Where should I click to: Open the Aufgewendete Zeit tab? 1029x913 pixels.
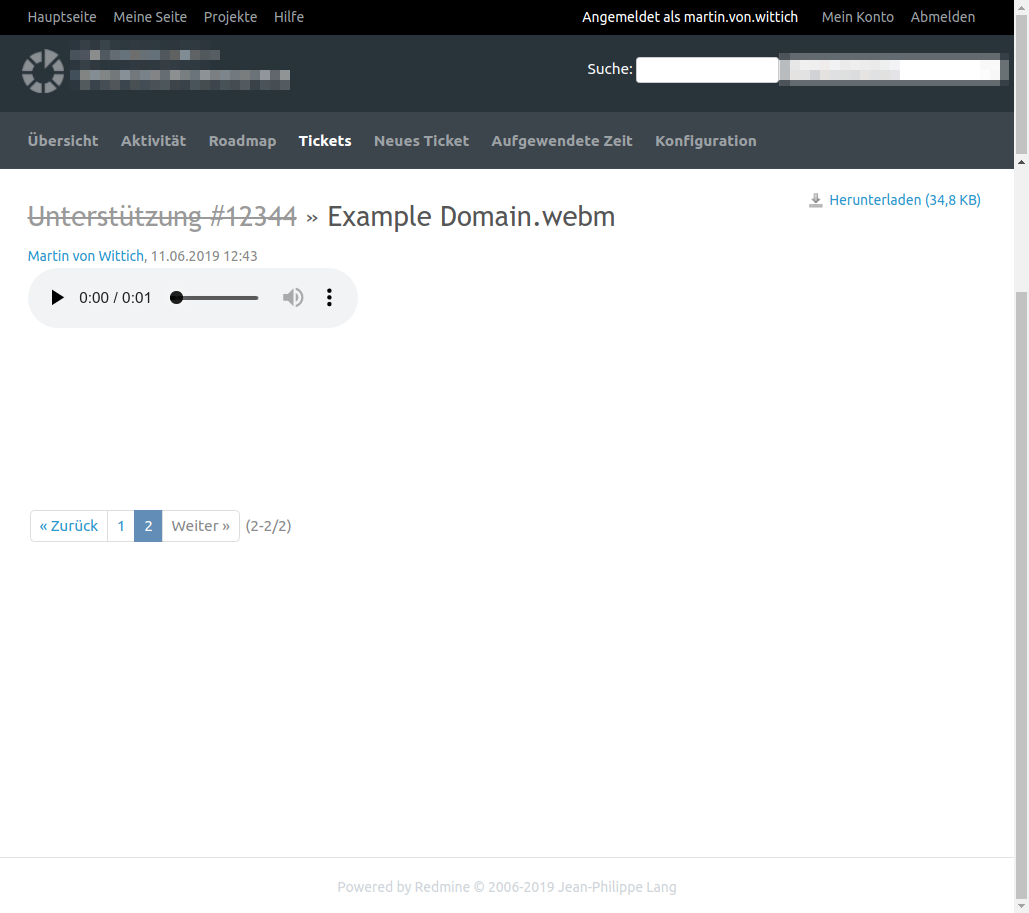click(562, 141)
